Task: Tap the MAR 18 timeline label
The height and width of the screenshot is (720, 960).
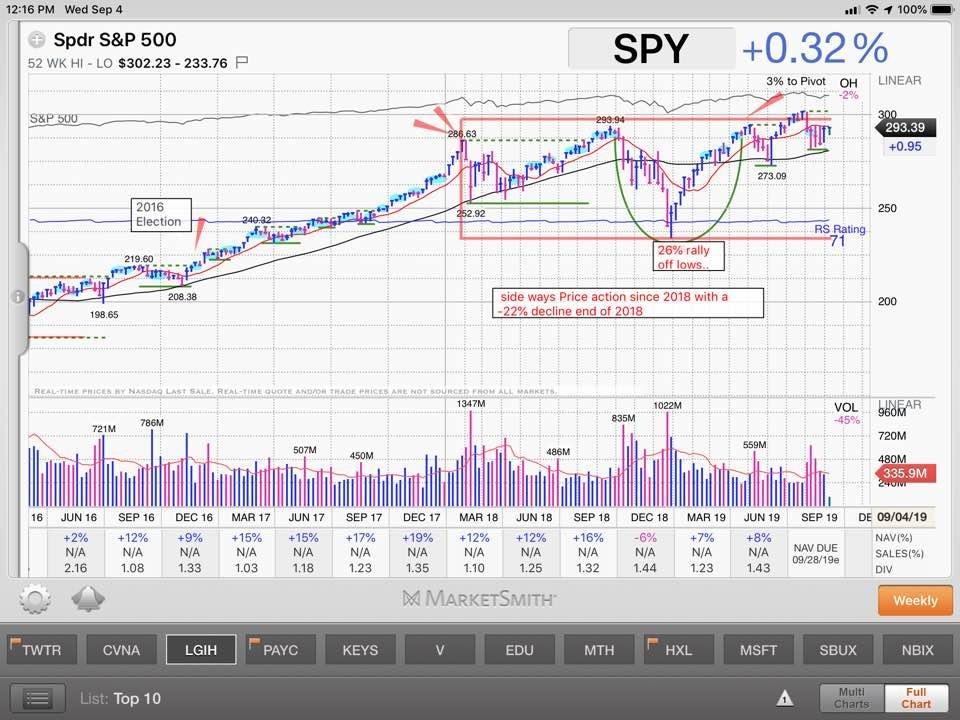Action: (x=478, y=517)
